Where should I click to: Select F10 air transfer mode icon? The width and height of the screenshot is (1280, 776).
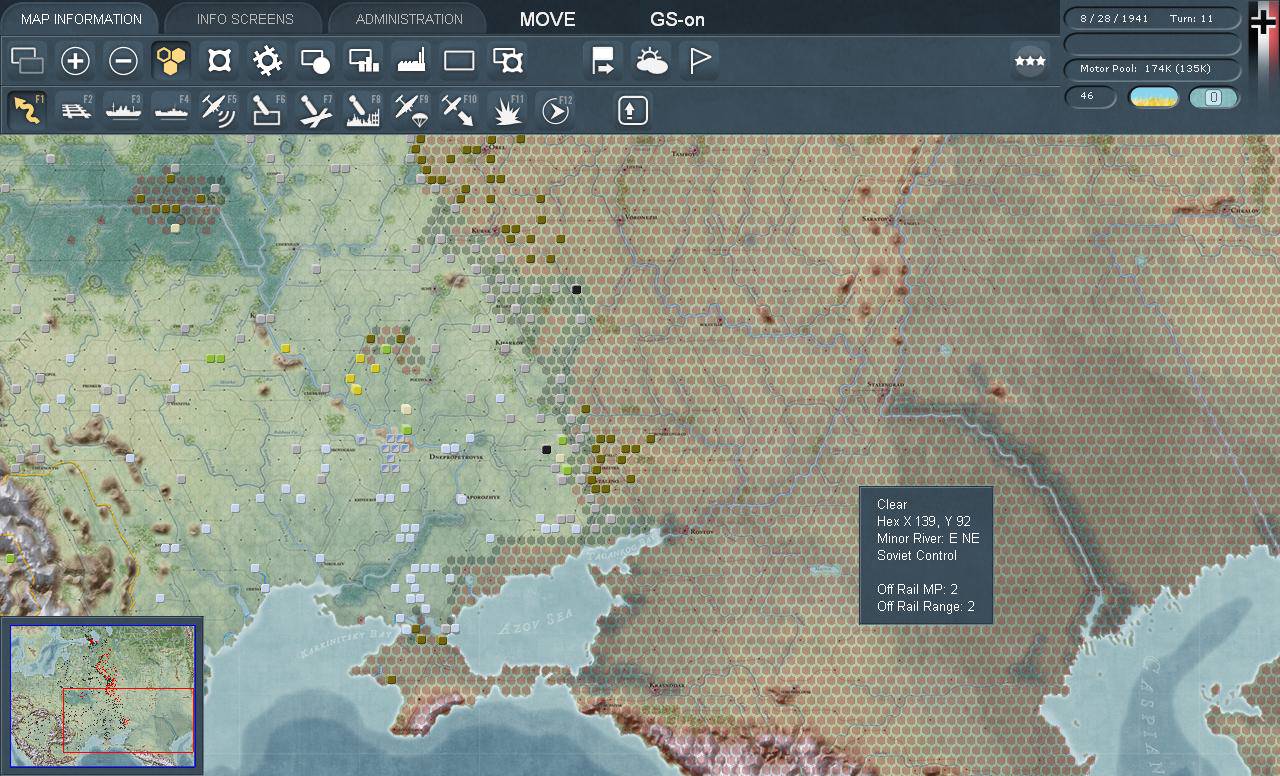pyautogui.click(x=459, y=109)
